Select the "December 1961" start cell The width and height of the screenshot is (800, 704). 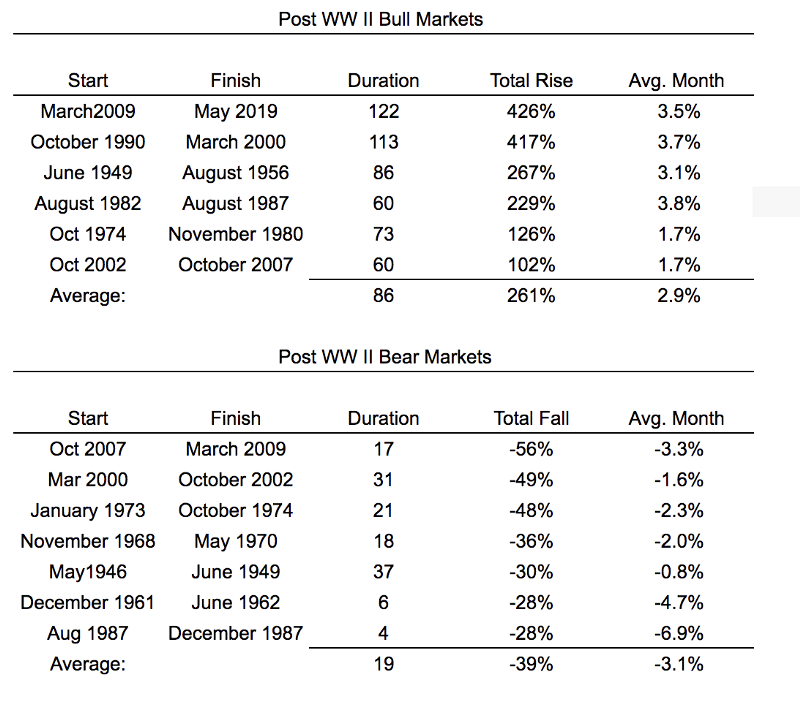[x=88, y=602]
